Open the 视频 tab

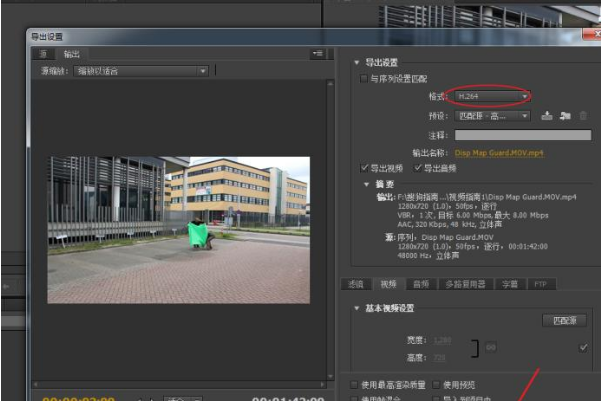(x=389, y=284)
